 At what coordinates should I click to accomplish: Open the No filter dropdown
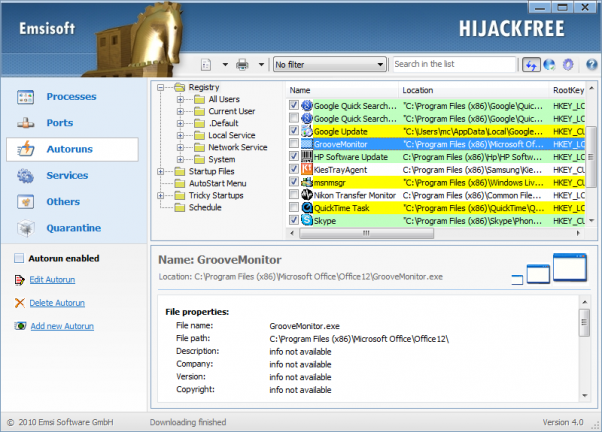[x=330, y=65]
